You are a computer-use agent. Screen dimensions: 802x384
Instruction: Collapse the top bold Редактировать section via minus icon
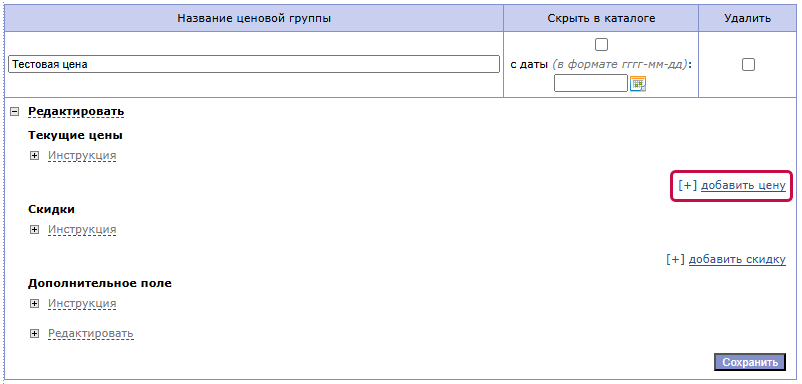(x=15, y=111)
